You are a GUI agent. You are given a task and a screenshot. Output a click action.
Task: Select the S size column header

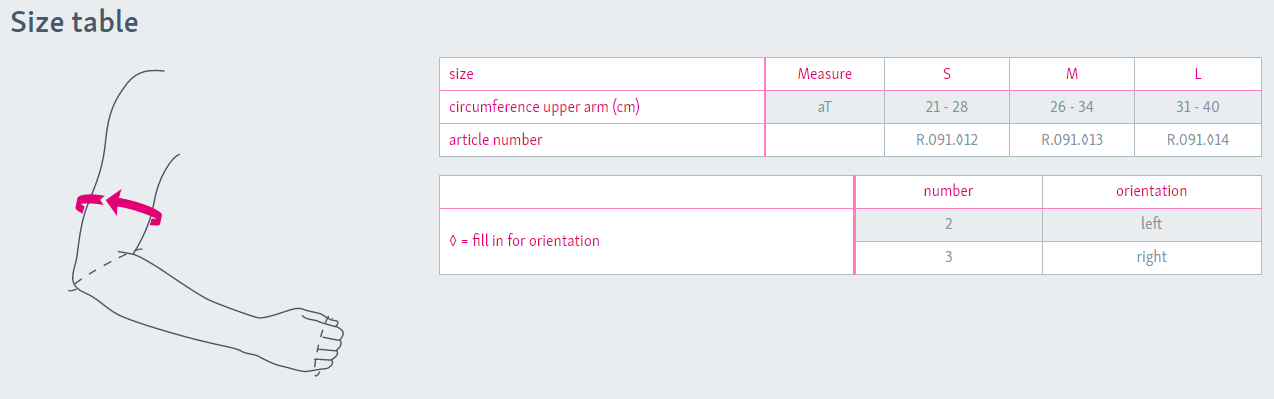(x=947, y=74)
